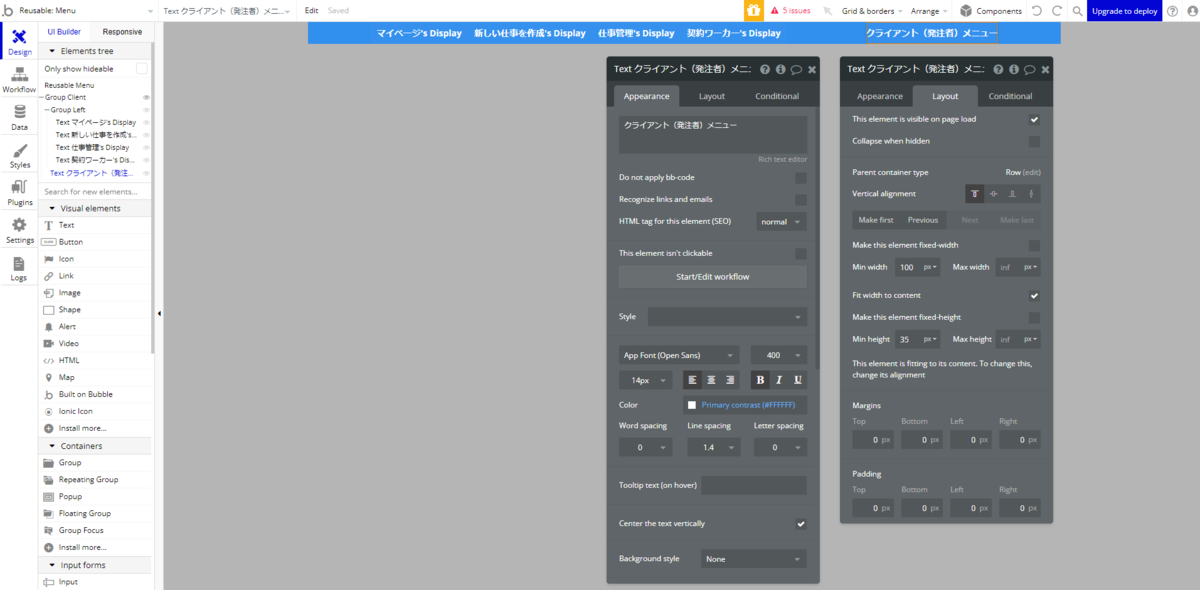Uncheck 'This element is visible on page load'
The image size is (1200, 590).
pyautogui.click(x=1034, y=119)
